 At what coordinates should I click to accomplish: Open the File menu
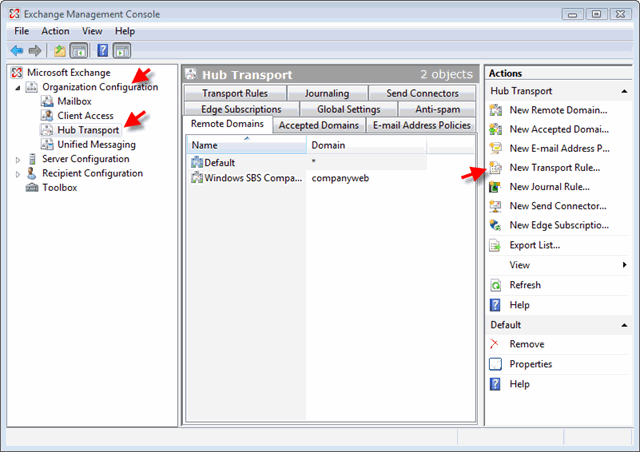coord(21,31)
